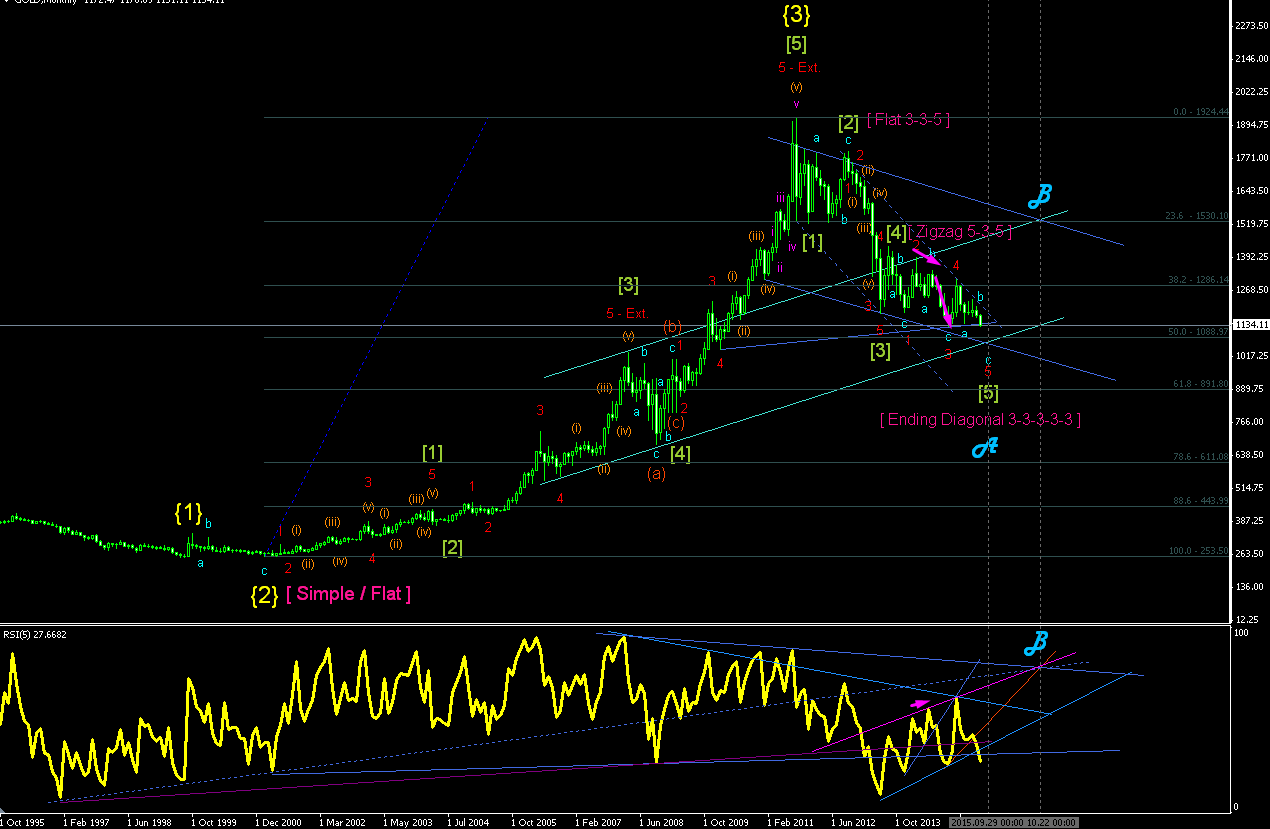Screen dimensions: 1270x829
Task: Click 1643.50 on the price axis
Action: pos(1252,191)
